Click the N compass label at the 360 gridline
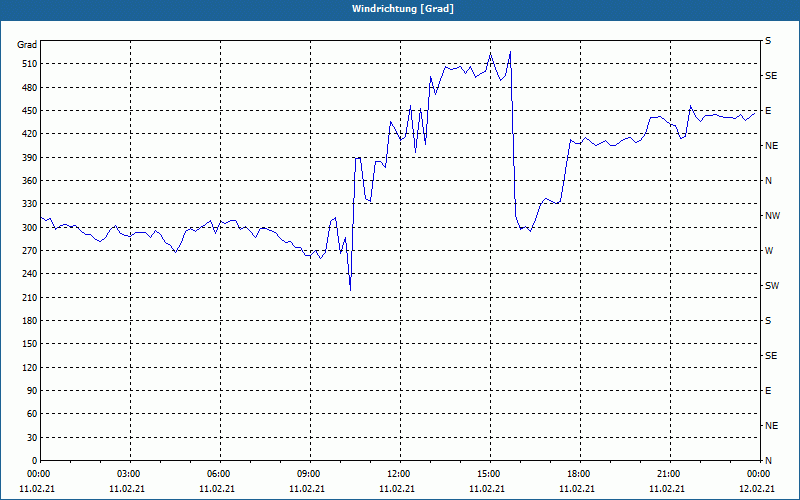 coord(768,181)
